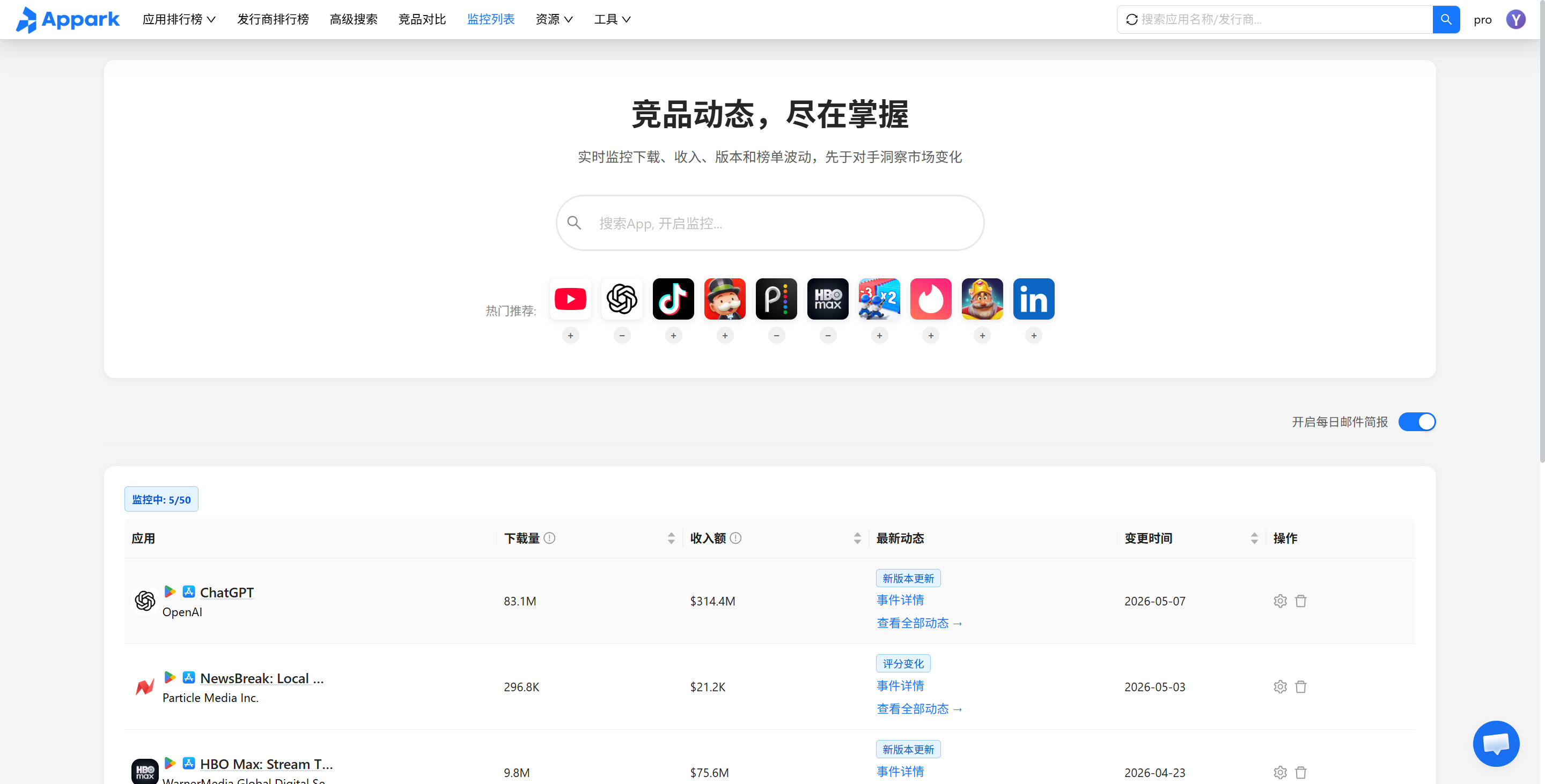Open 竞品对比 nav item
The height and width of the screenshot is (784, 1545).
click(422, 20)
